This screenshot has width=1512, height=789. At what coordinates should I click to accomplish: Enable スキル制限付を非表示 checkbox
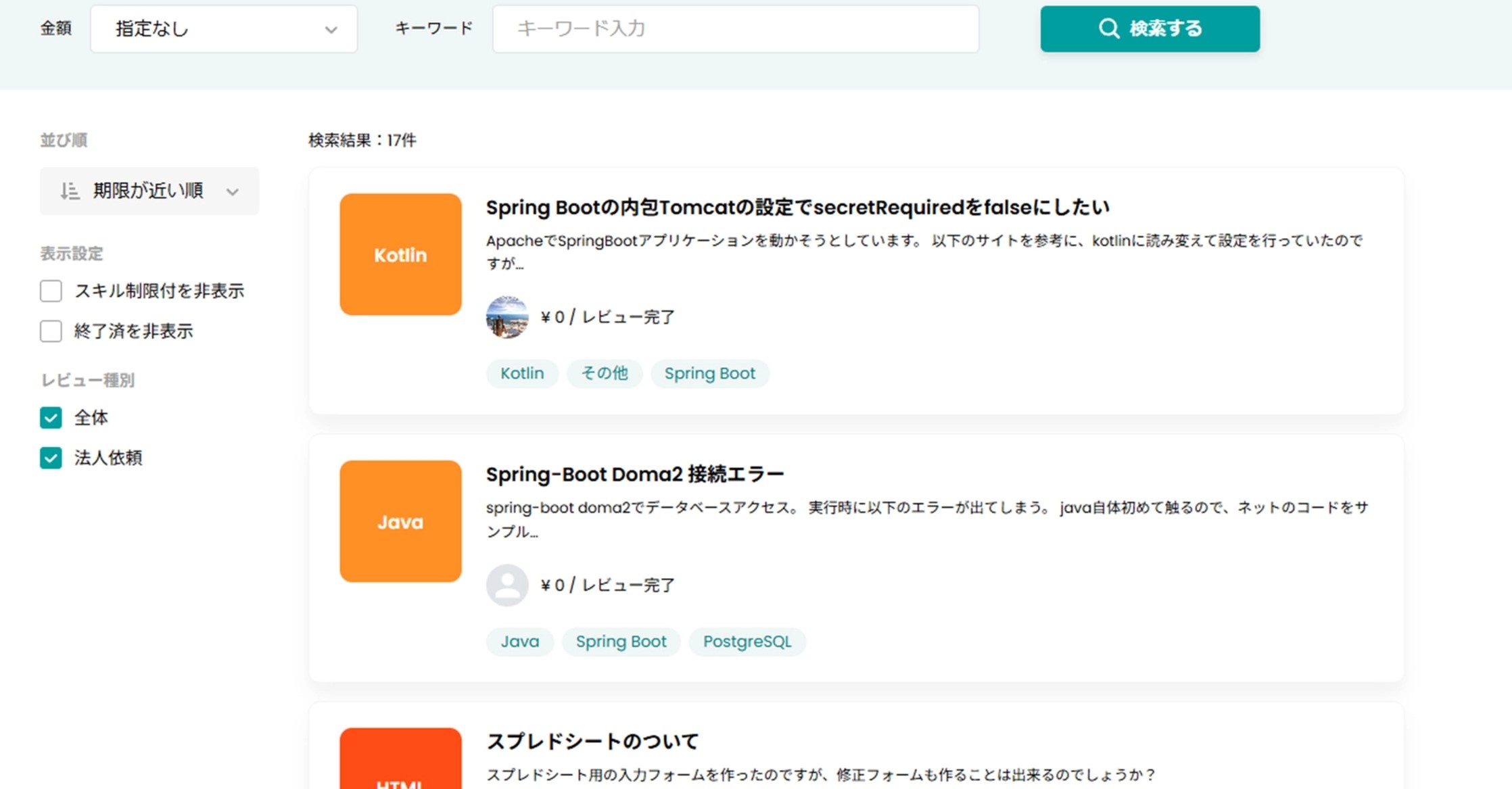tap(51, 291)
